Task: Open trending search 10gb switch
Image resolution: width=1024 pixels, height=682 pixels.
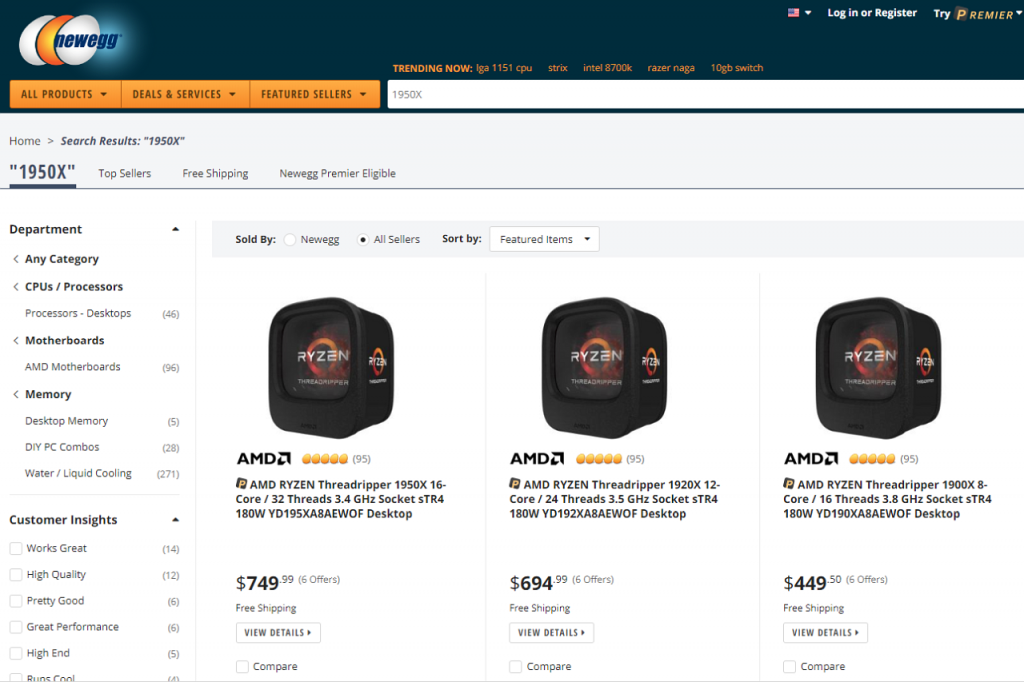Action: pyautogui.click(x=737, y=68)
